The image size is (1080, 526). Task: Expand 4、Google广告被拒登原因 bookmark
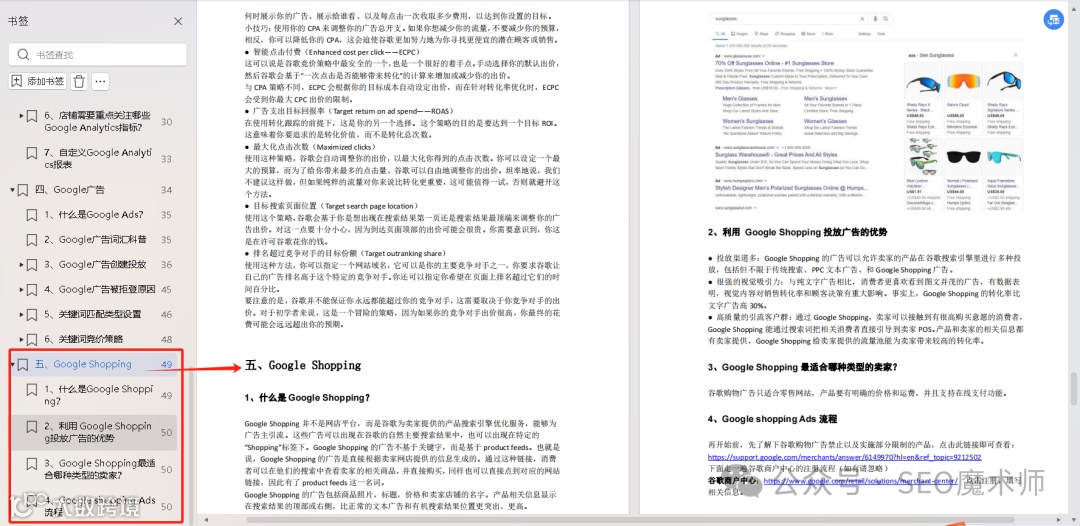point(21,289)
